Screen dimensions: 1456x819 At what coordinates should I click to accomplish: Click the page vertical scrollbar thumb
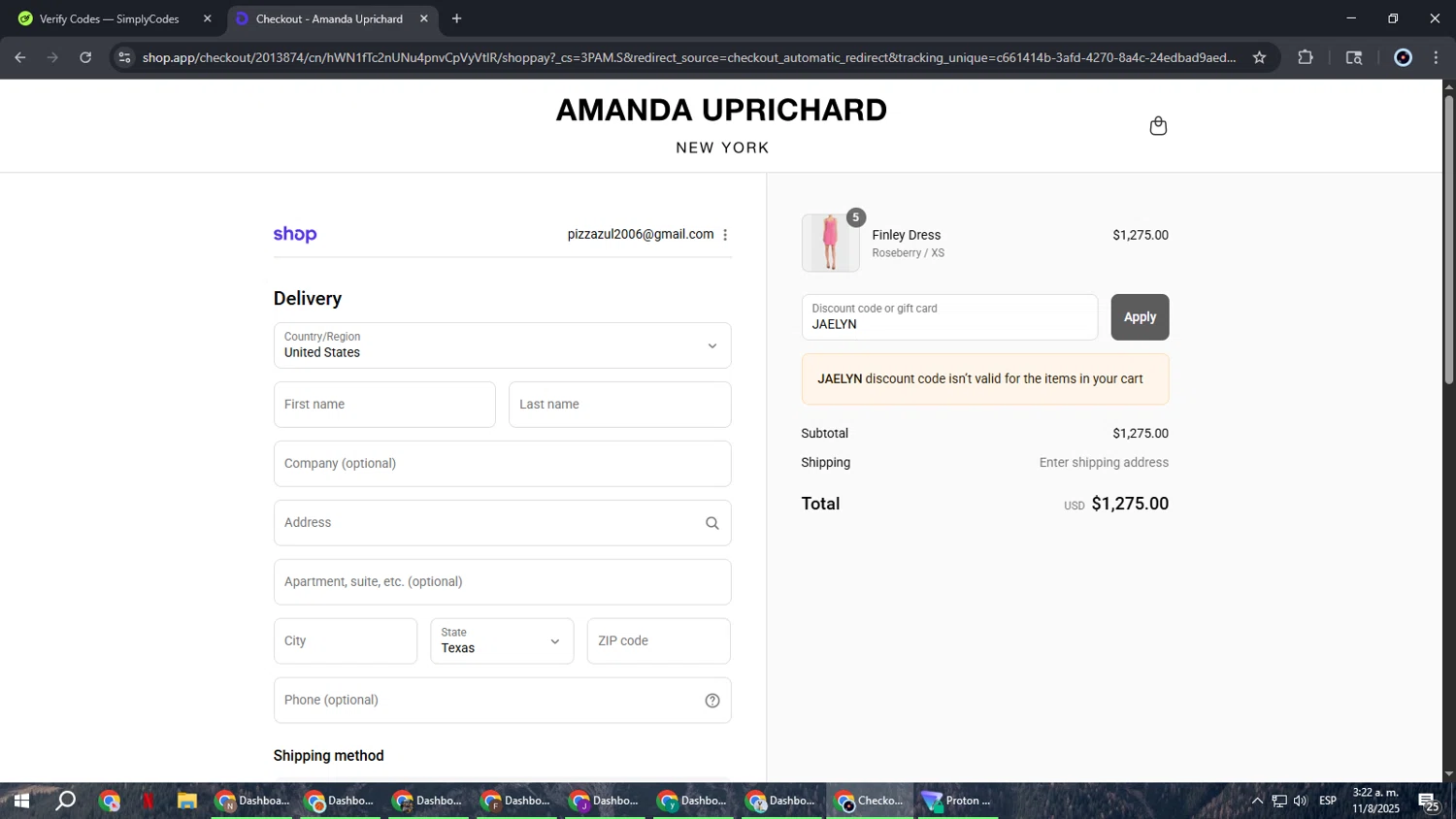point(1449,240)
